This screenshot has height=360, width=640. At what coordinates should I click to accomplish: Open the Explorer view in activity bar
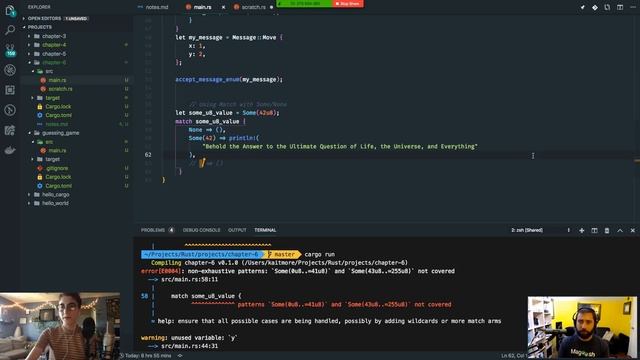(x=10, y=10)
